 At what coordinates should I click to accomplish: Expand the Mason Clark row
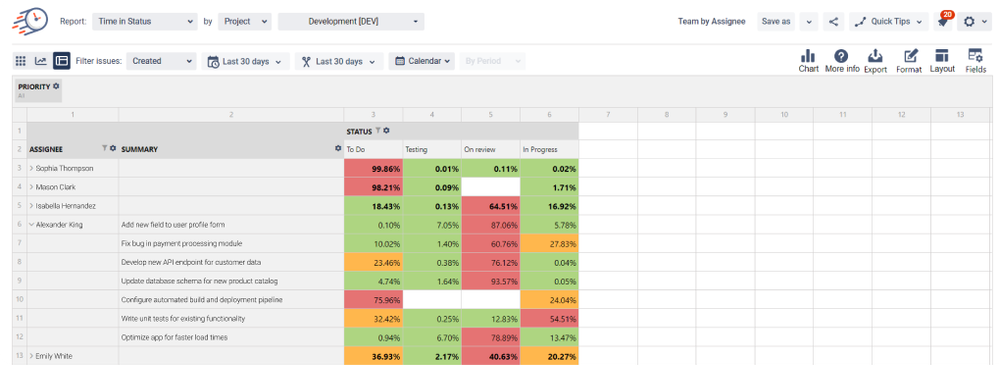pos(31,187)
